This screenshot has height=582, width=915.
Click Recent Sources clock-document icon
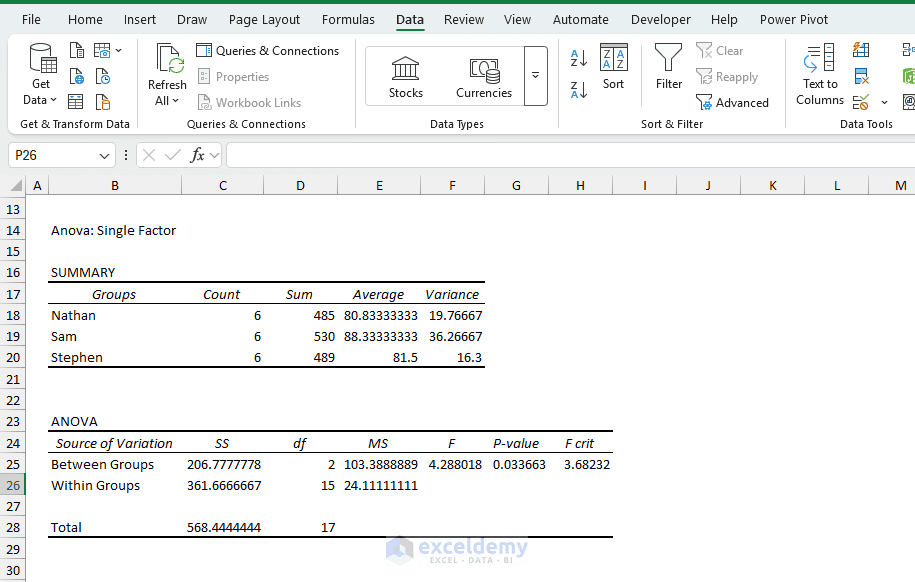[x=103, y=76]
